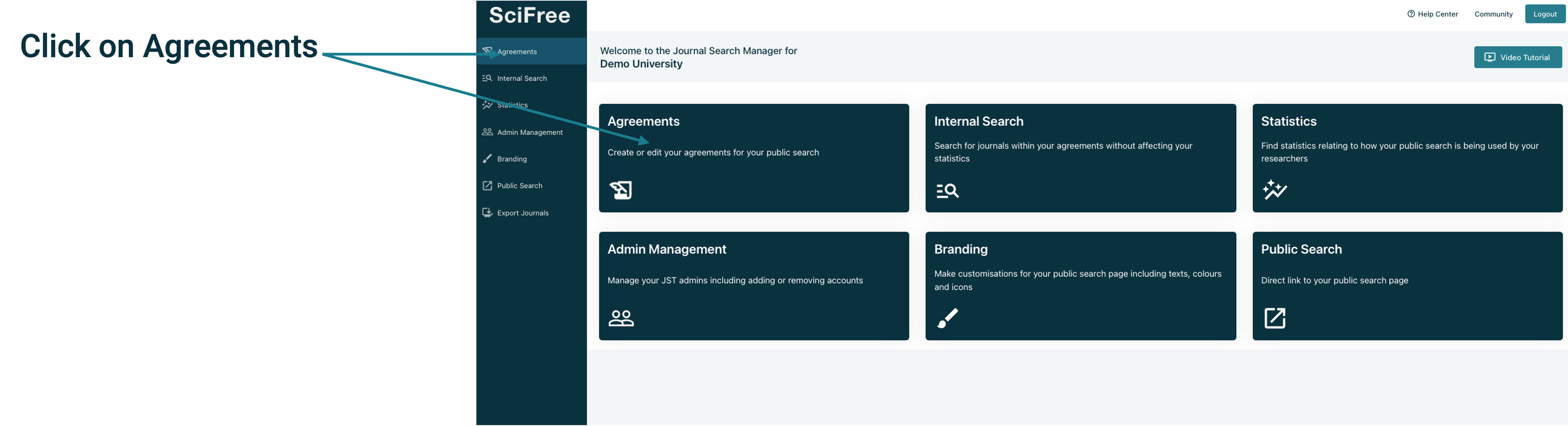The width and height of the screenshot is (1568, 426).
Task: Open the Community page
Action: pos(1493,13)
